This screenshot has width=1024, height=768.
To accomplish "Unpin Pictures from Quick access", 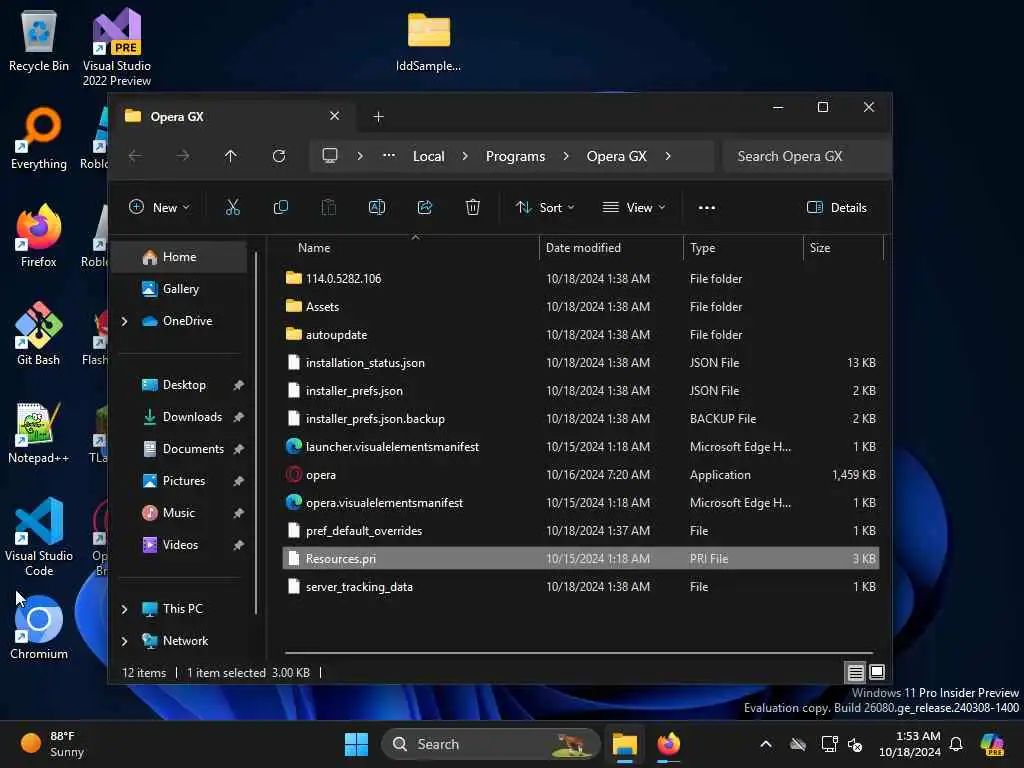I will 238,481.
